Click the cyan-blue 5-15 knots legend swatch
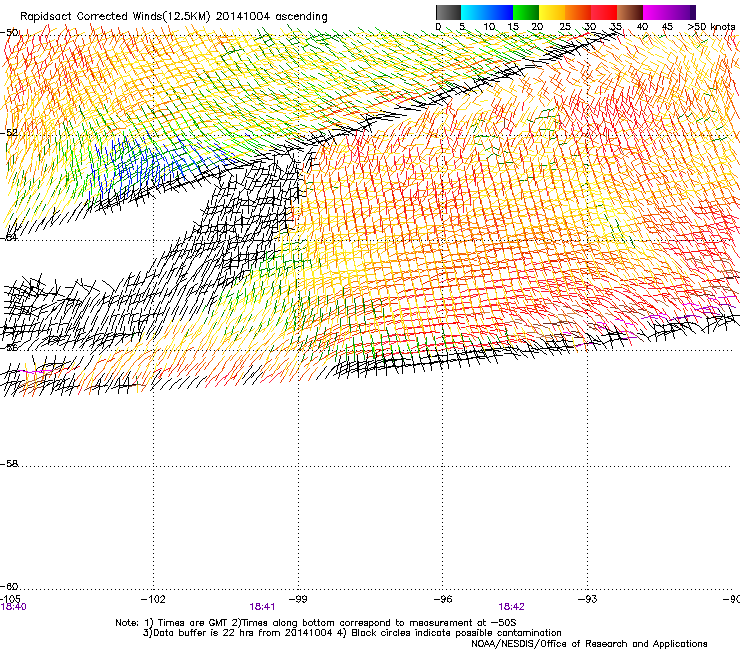This screenshot has width=740, height=650. click(487, 12)
